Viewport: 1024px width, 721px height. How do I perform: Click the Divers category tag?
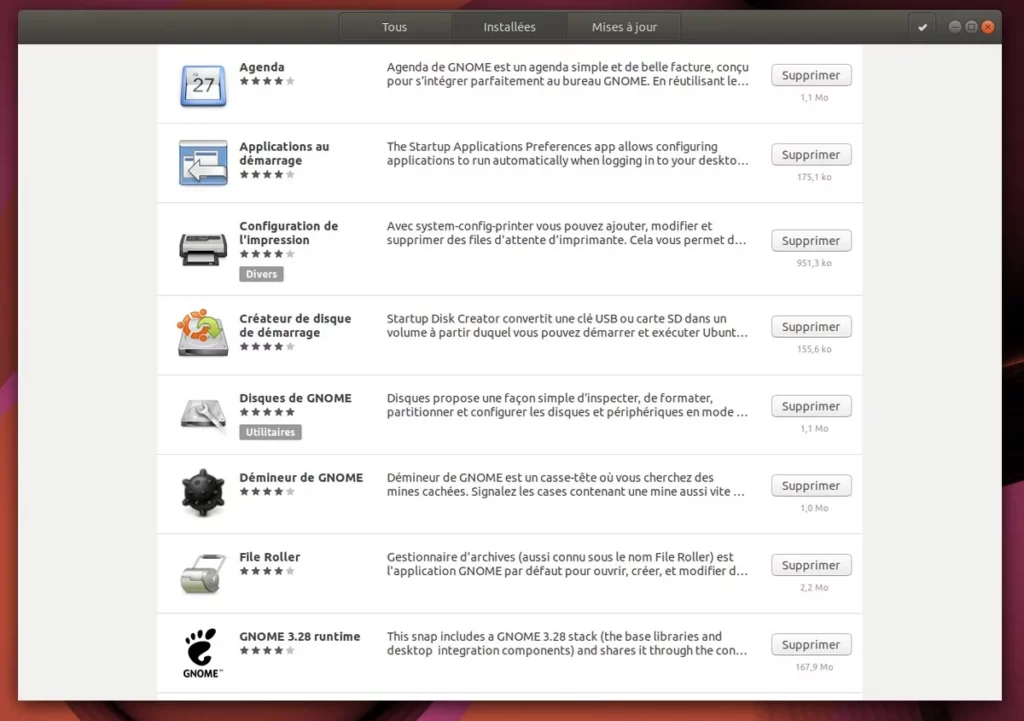coord(261,274)
